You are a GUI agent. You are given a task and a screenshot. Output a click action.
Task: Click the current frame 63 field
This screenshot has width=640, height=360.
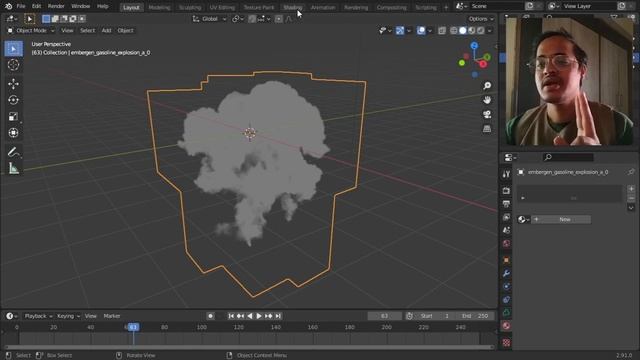384,316
